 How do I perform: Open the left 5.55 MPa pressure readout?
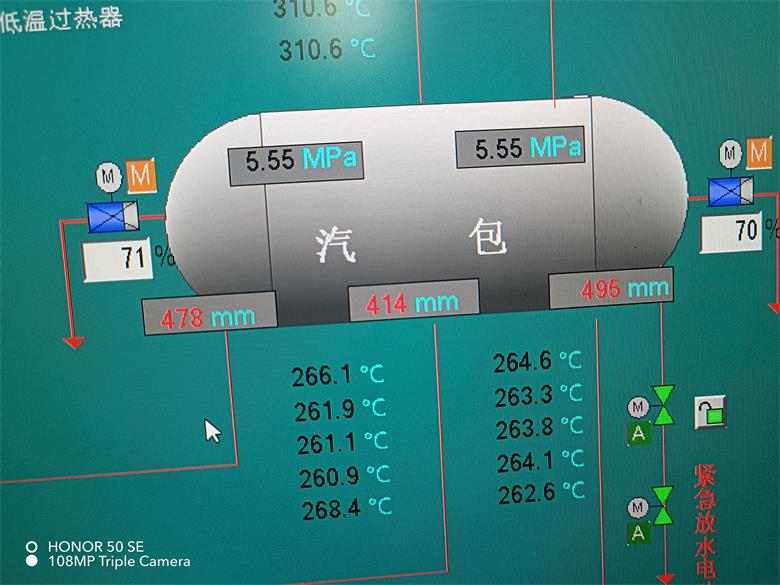click(x=292, y=162)
